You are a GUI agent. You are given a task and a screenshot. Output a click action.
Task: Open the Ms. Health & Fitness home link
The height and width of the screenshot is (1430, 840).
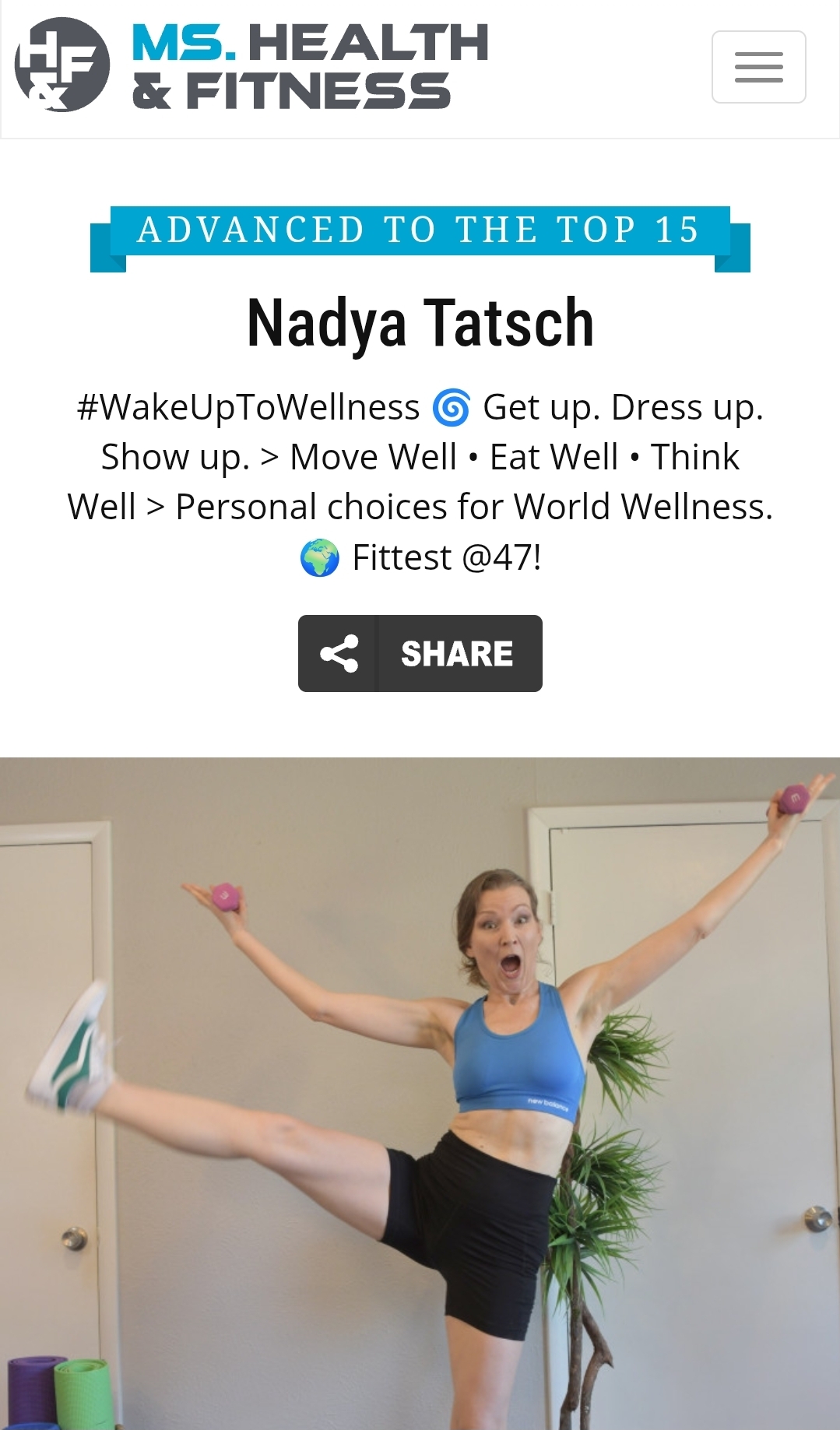click(310, 65)
